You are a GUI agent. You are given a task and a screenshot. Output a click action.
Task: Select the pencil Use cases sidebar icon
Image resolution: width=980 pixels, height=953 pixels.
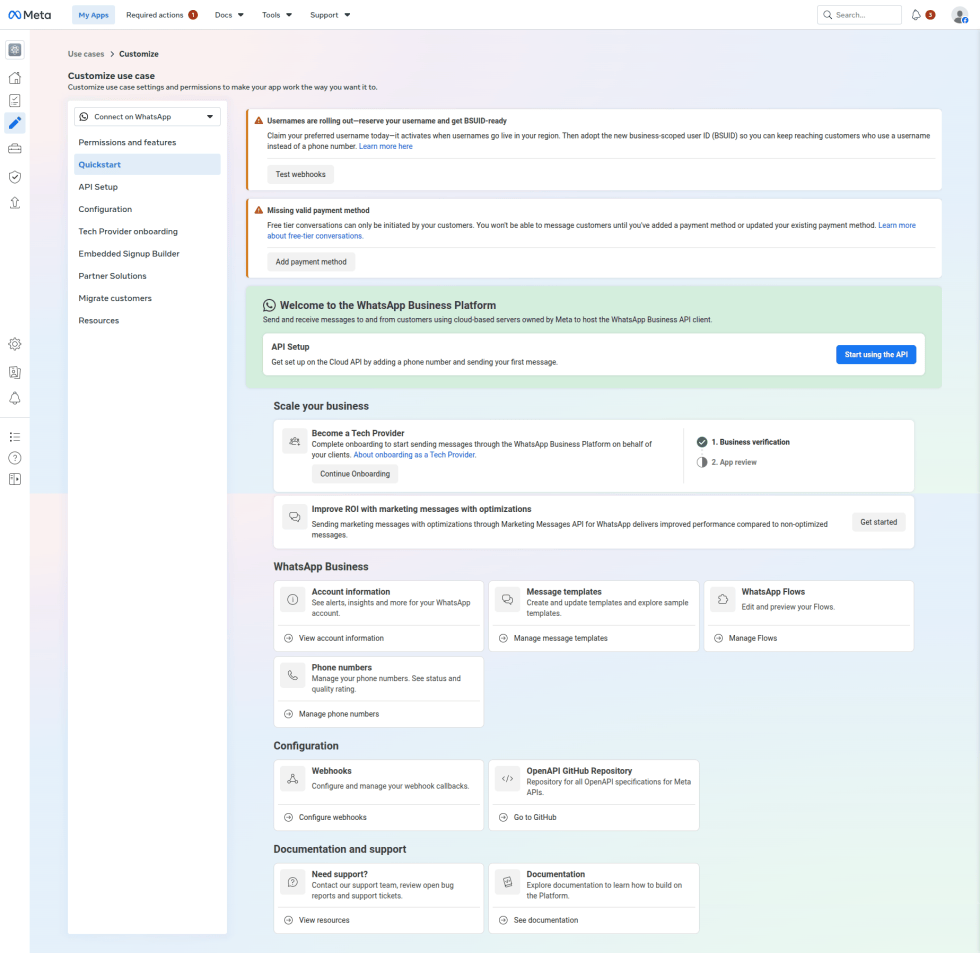tap(15, 123)
